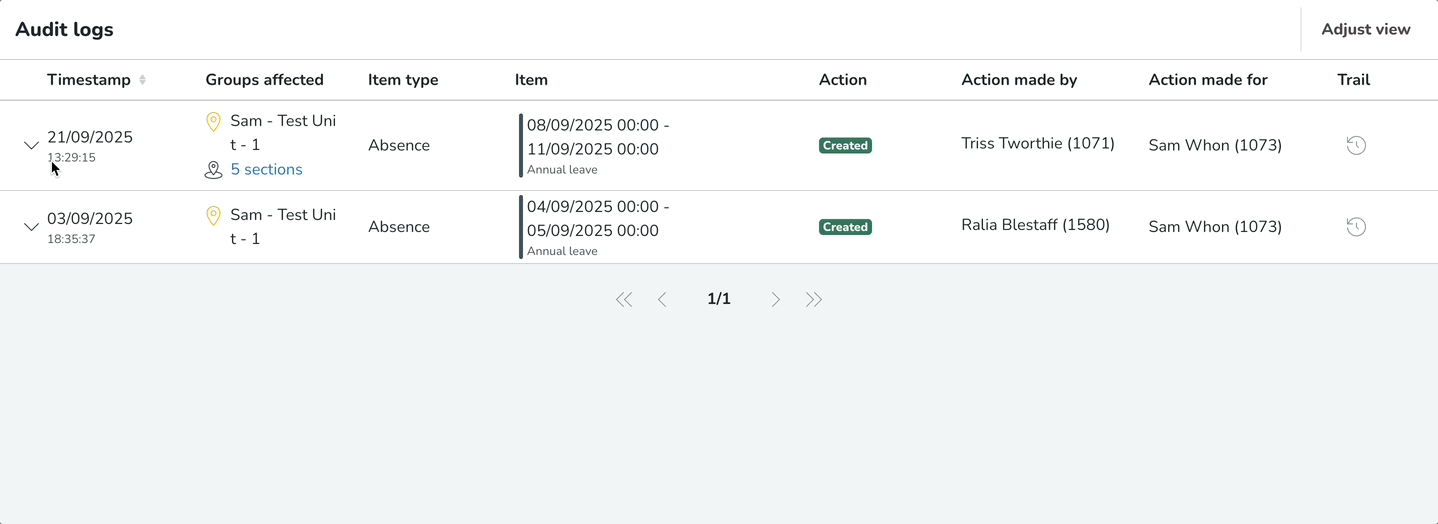Click Created badge in Ralia Blestaff row
The width and height of the screenshot is (1438, 524).
845,227
